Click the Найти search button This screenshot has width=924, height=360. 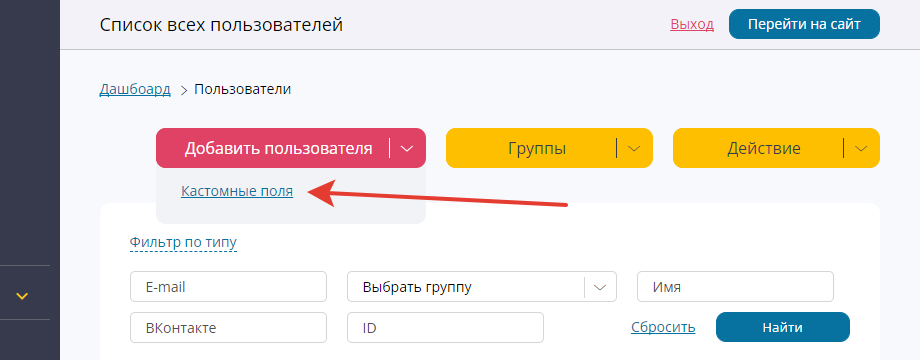tap(783, 327)
